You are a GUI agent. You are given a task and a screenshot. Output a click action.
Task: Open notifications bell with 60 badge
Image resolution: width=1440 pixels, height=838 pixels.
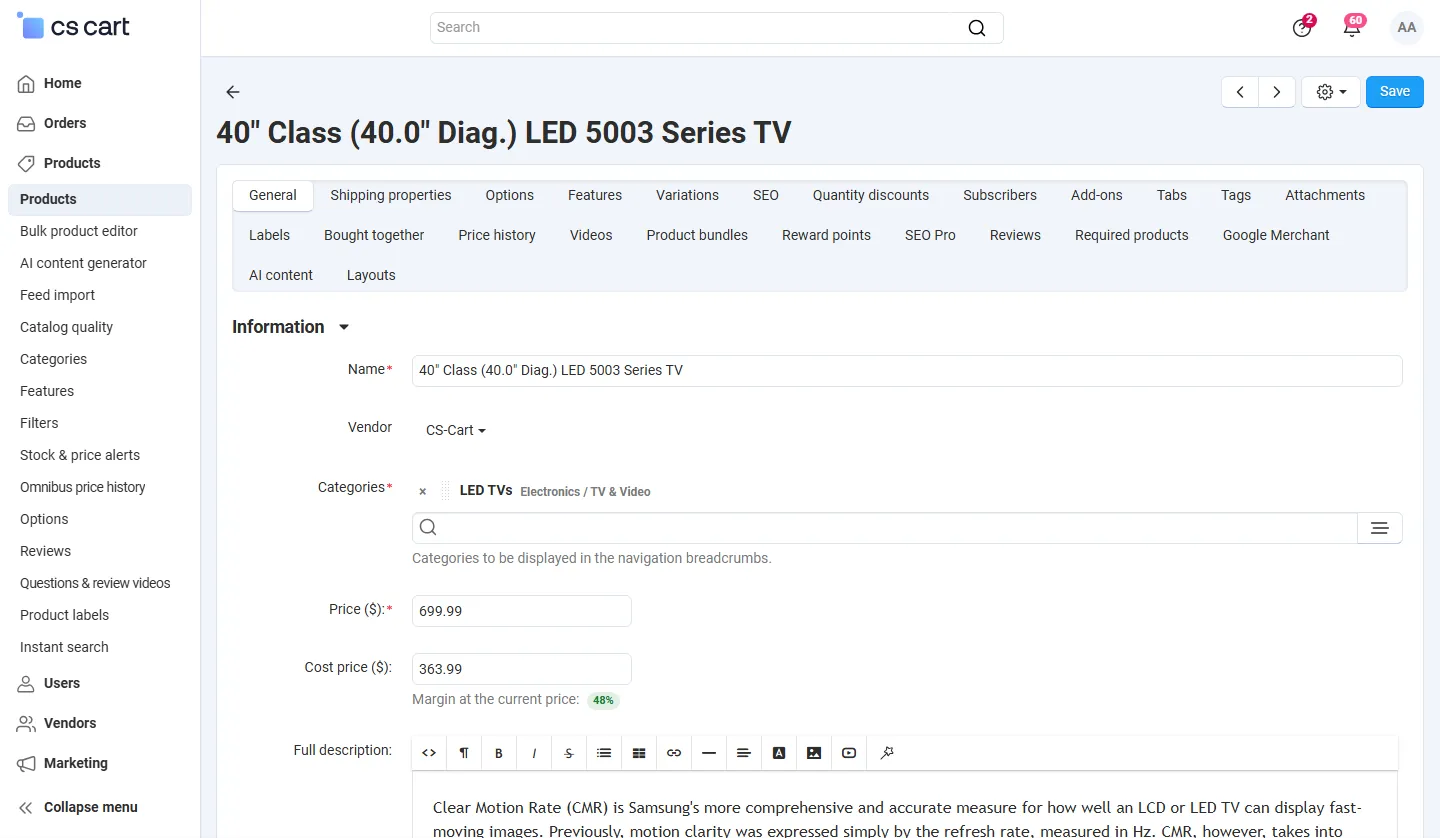point(1352,27)
